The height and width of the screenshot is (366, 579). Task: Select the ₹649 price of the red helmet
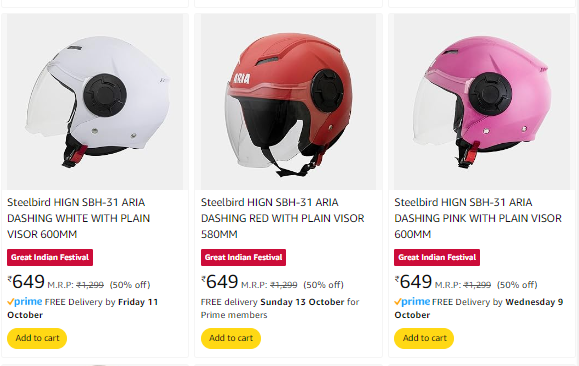coord(220,282)
